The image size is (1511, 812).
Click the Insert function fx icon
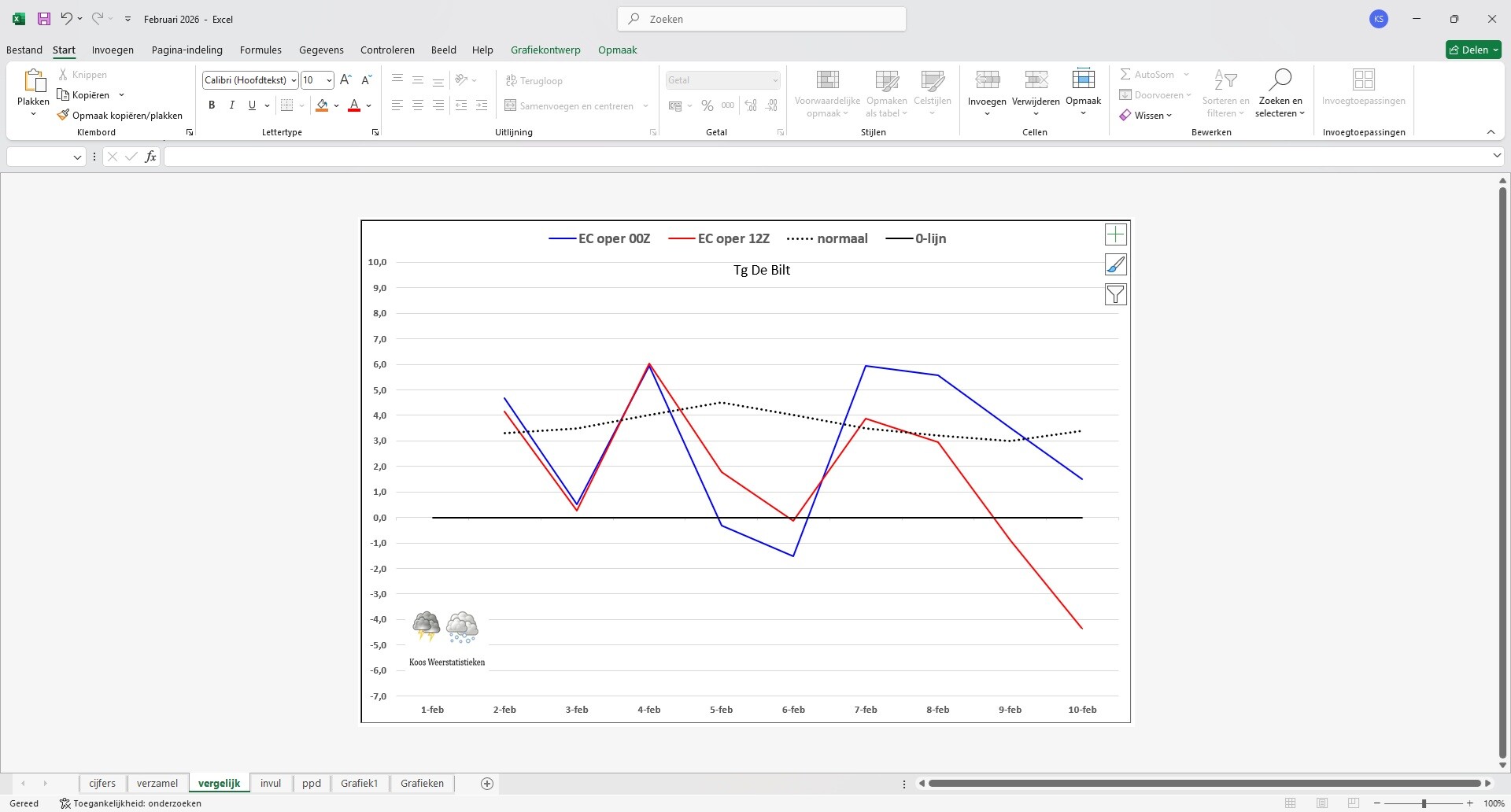click(150, 157)
